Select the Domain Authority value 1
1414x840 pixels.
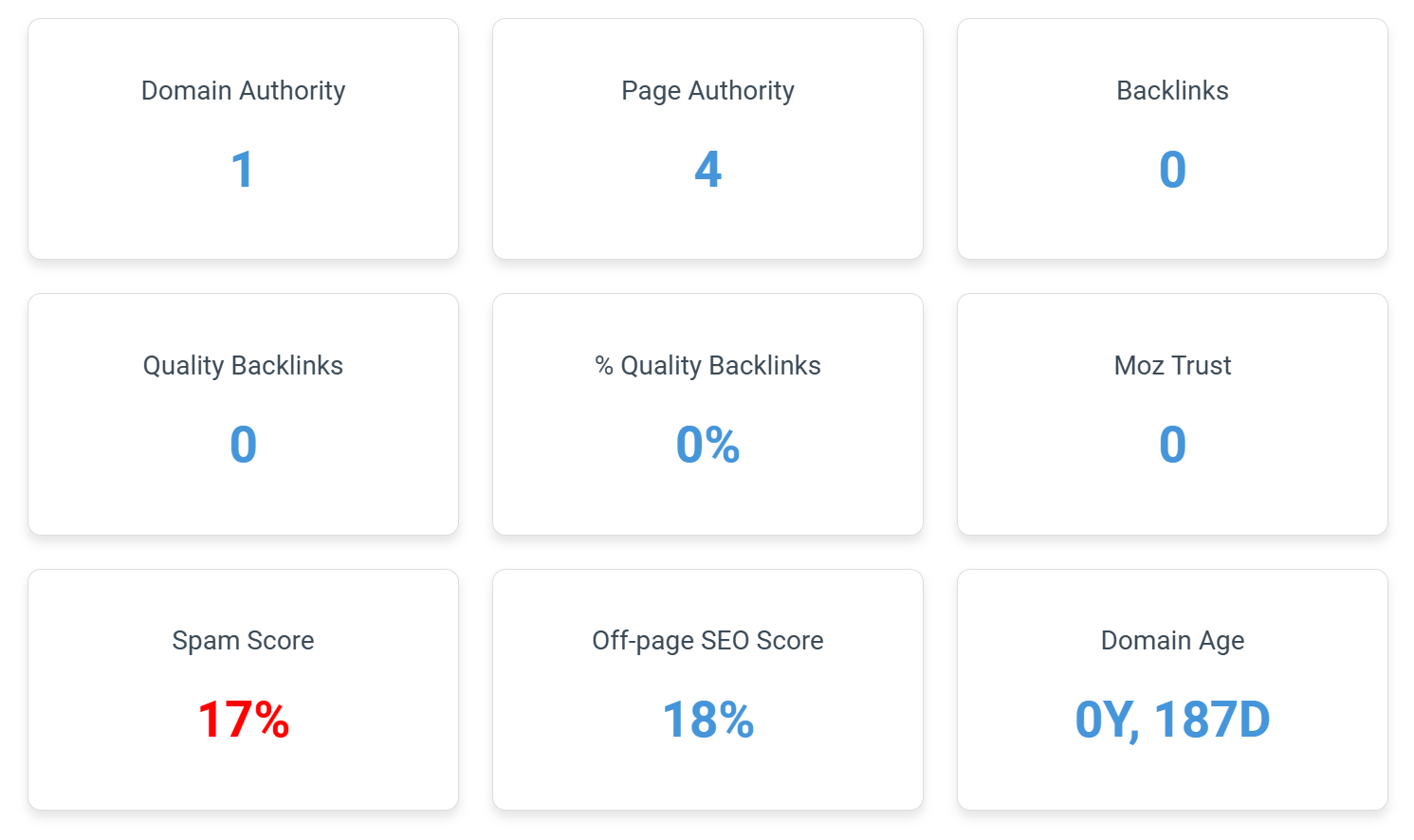pyautogui.click(x=243, y=170)
